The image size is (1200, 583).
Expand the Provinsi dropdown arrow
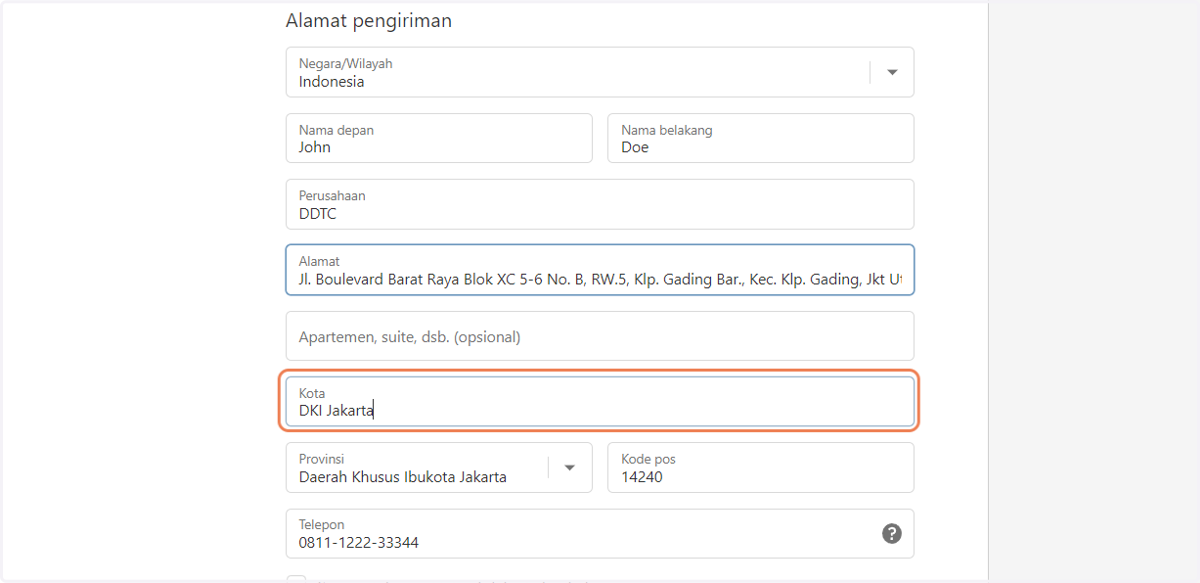[x=570, y=468]
